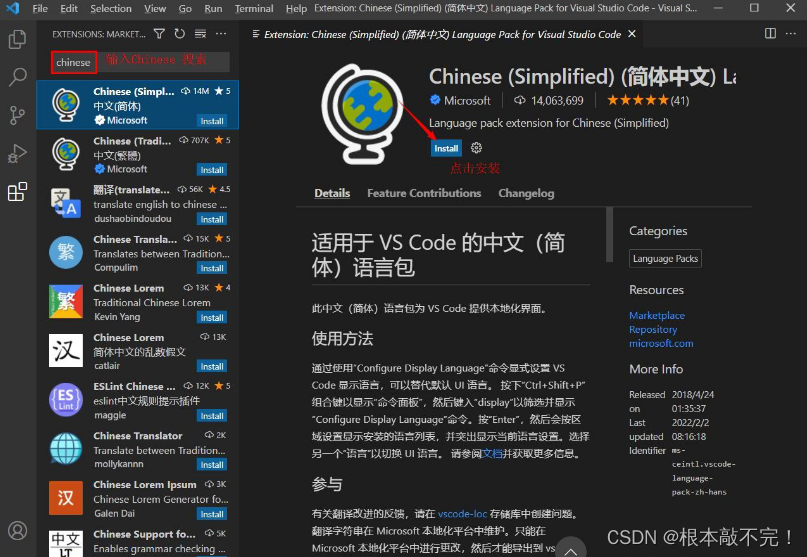Click the details pane vertical scrollbar
The image size is (807, 557).
(x=609, y=235)
